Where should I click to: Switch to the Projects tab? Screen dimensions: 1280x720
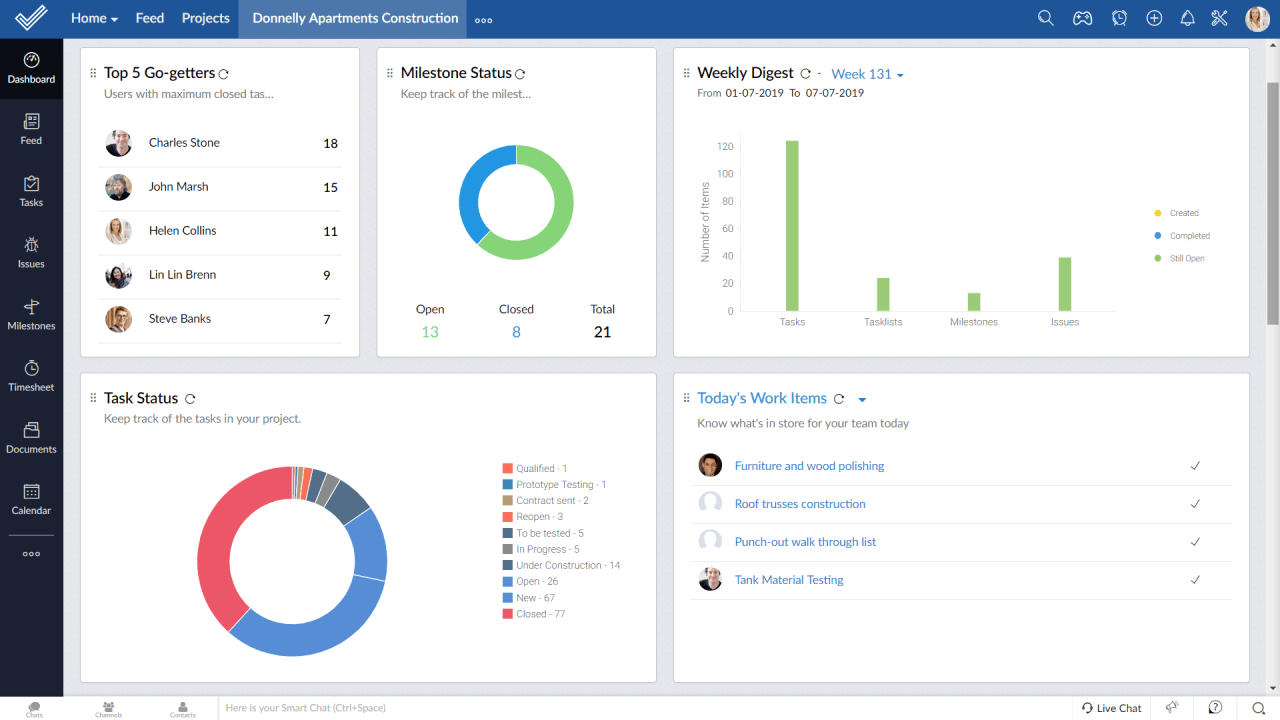[x=205, y=17]
